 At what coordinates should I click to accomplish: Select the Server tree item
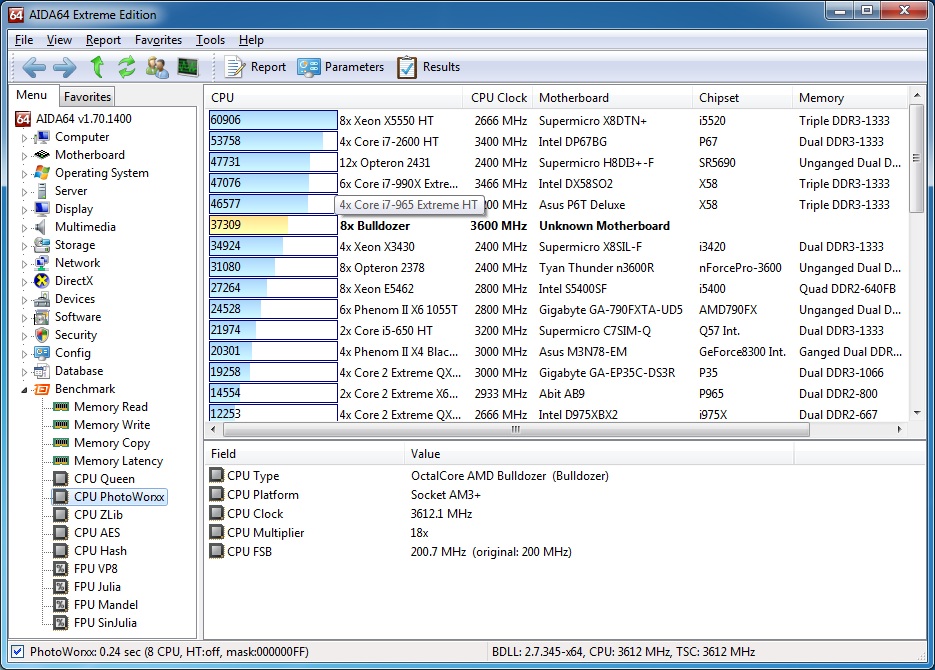click(71, 191)
